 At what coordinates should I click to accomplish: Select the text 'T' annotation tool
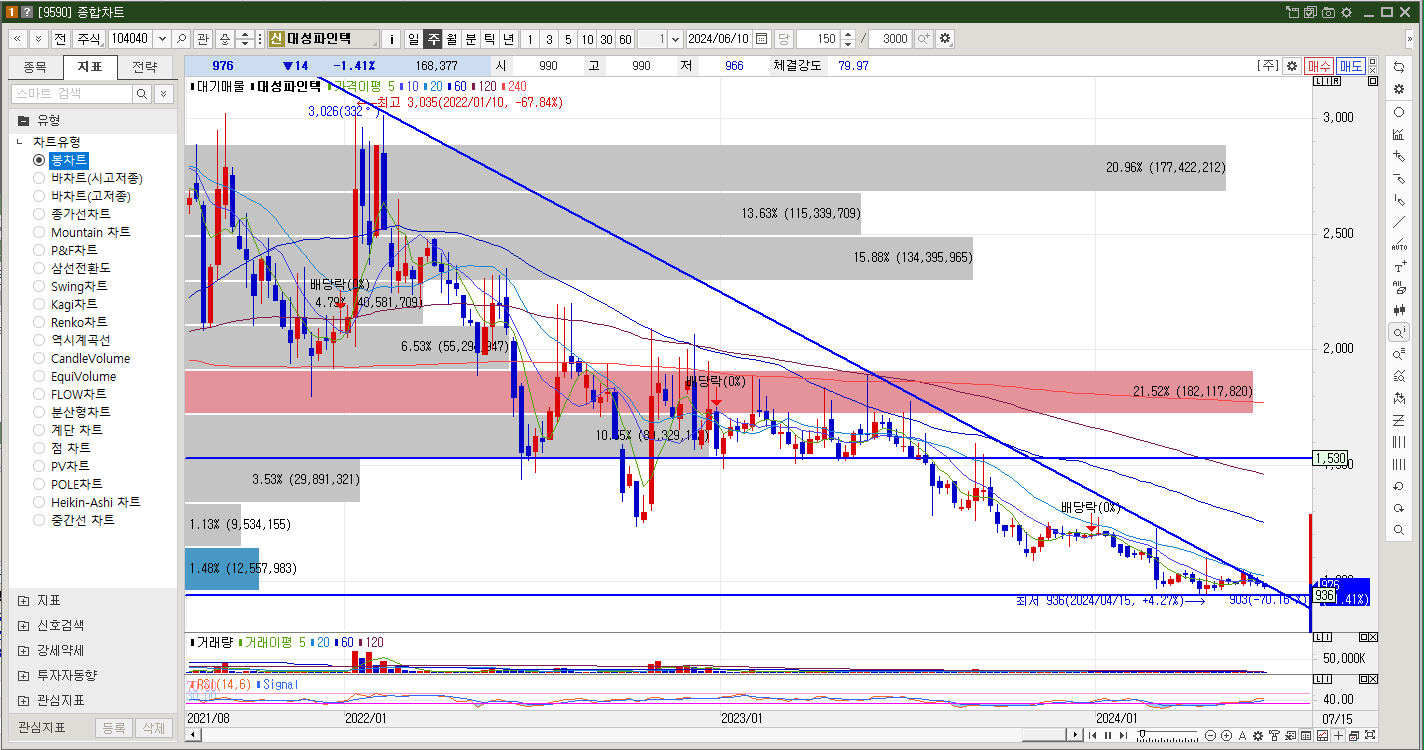click(x=1399, y=267)
